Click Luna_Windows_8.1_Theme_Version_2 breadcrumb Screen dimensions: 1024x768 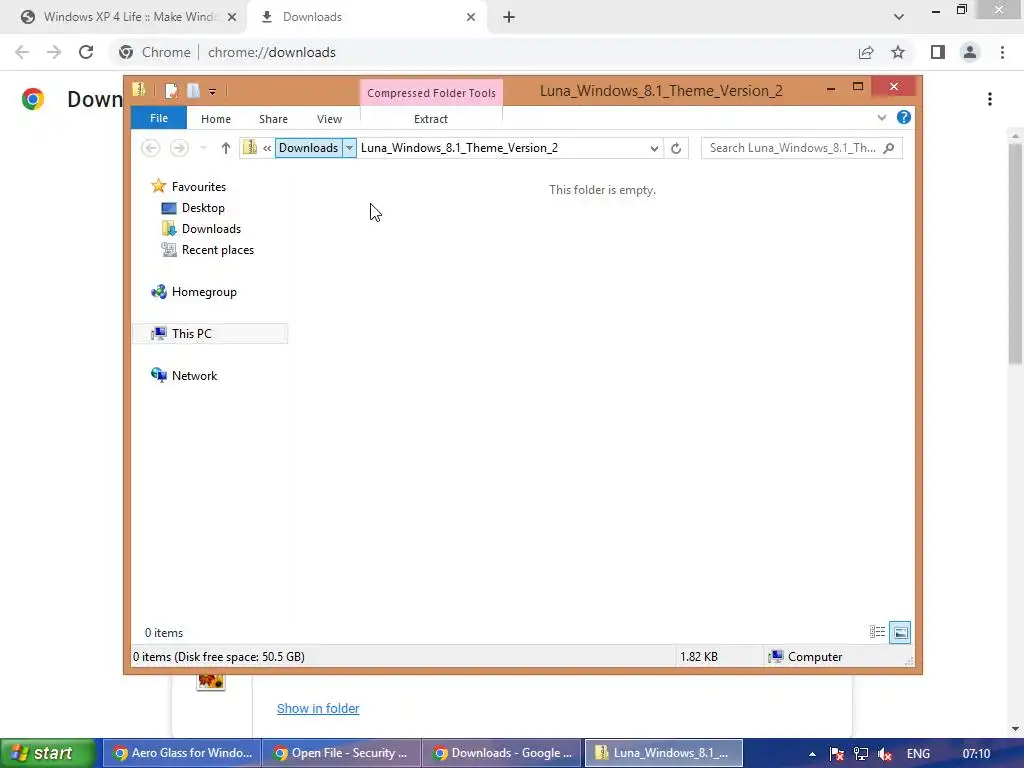(x=459, y=148)
